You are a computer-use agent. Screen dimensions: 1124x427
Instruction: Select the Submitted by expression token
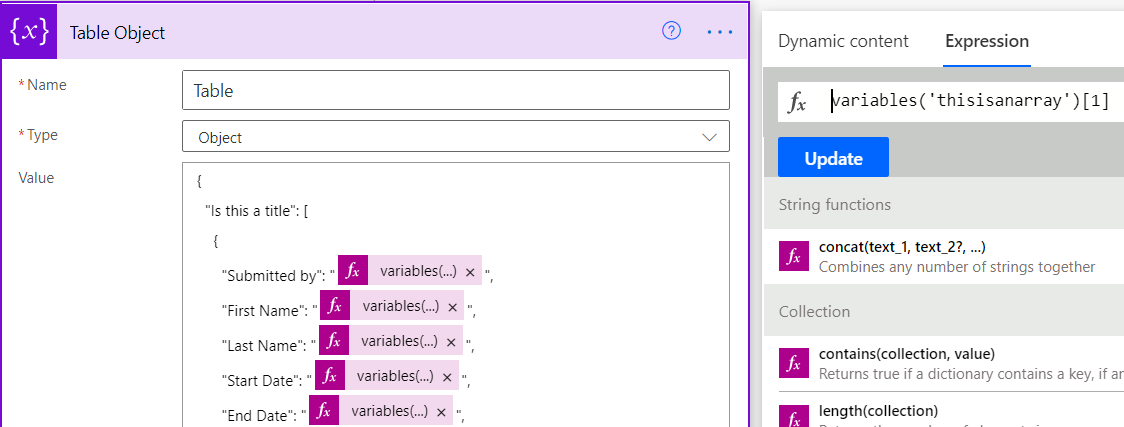[410, 271]
